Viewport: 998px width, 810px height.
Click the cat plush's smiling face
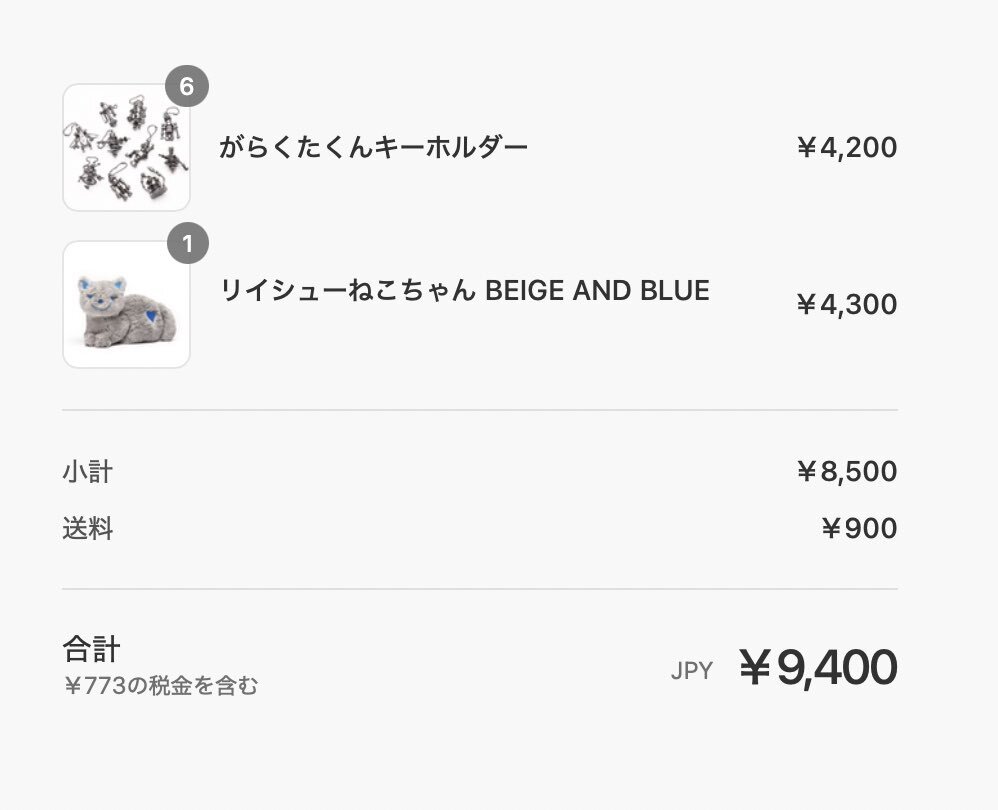(x=101, y=297)
